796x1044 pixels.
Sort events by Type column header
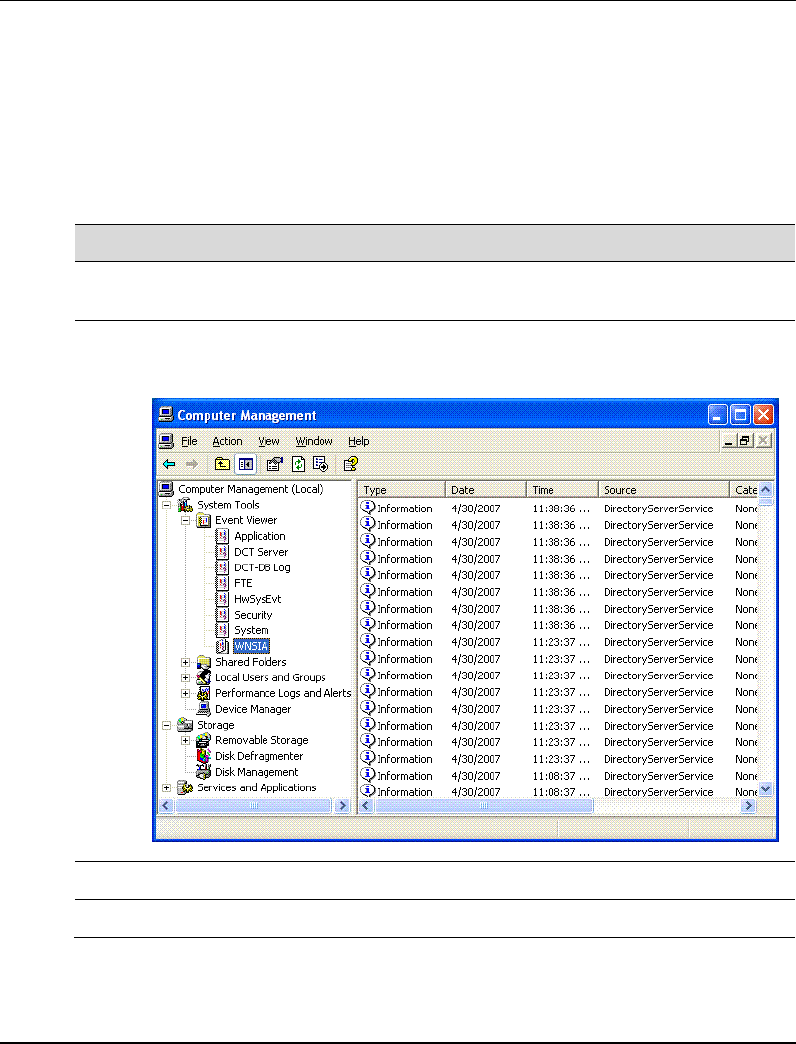[x=401, y=489]
